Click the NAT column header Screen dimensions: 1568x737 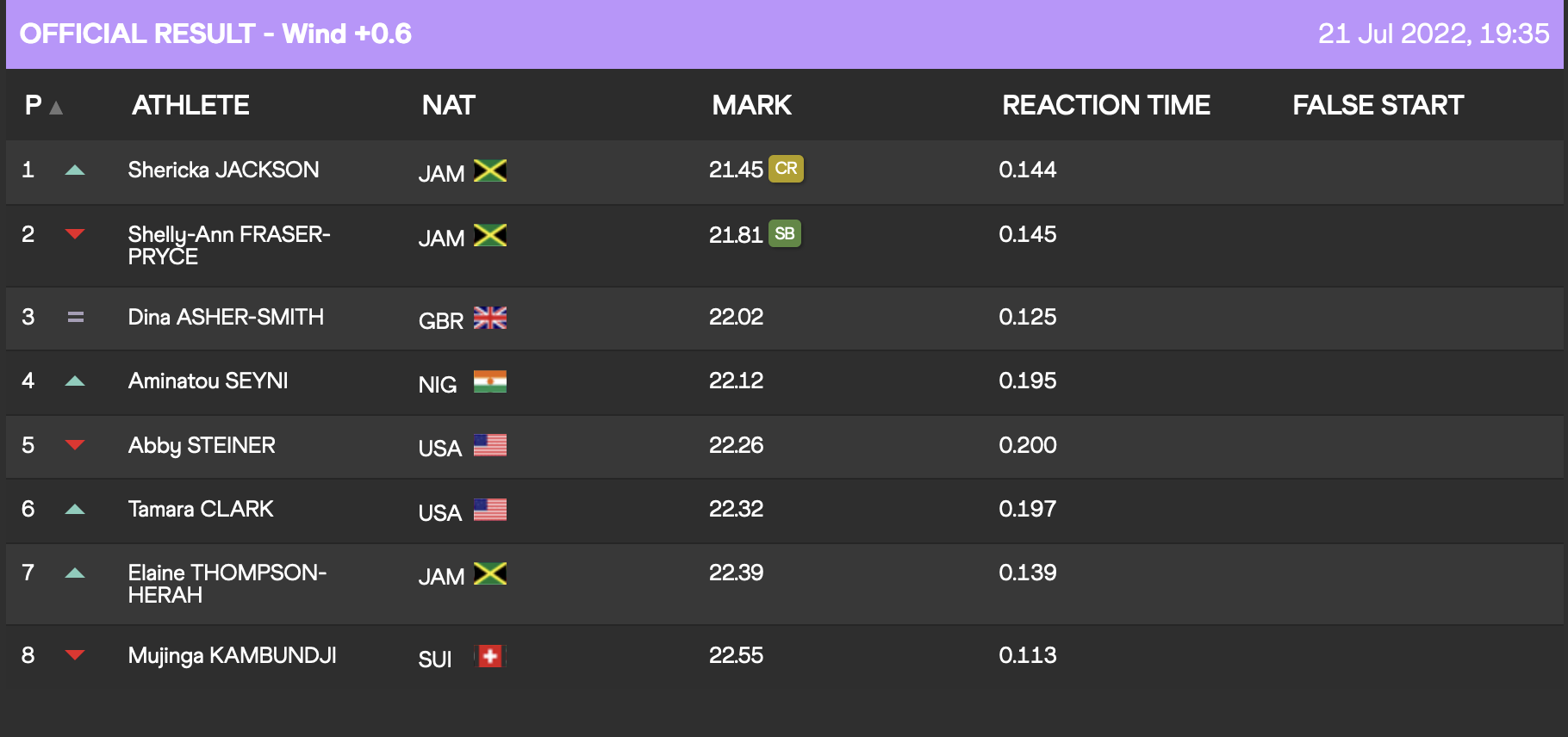448,105
